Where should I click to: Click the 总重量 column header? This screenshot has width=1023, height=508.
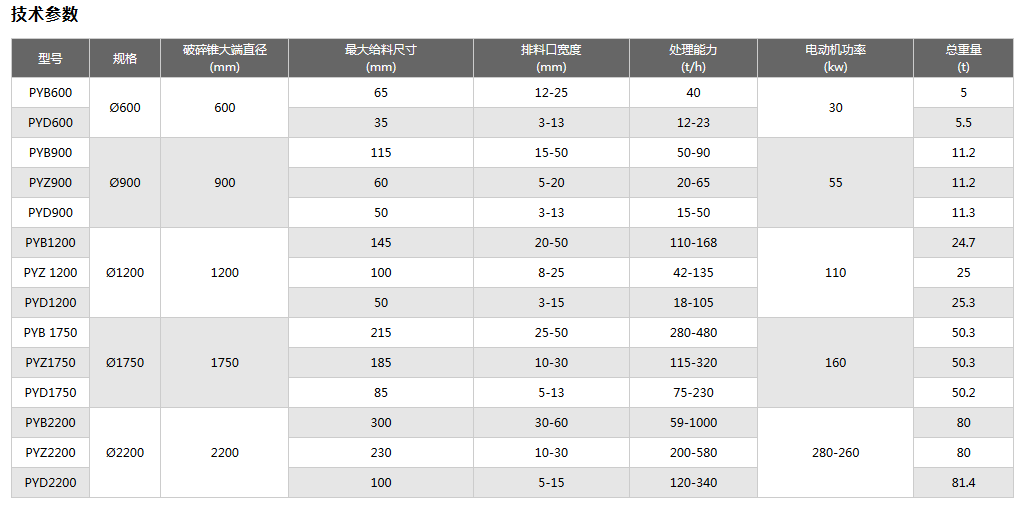click(963, 58)
